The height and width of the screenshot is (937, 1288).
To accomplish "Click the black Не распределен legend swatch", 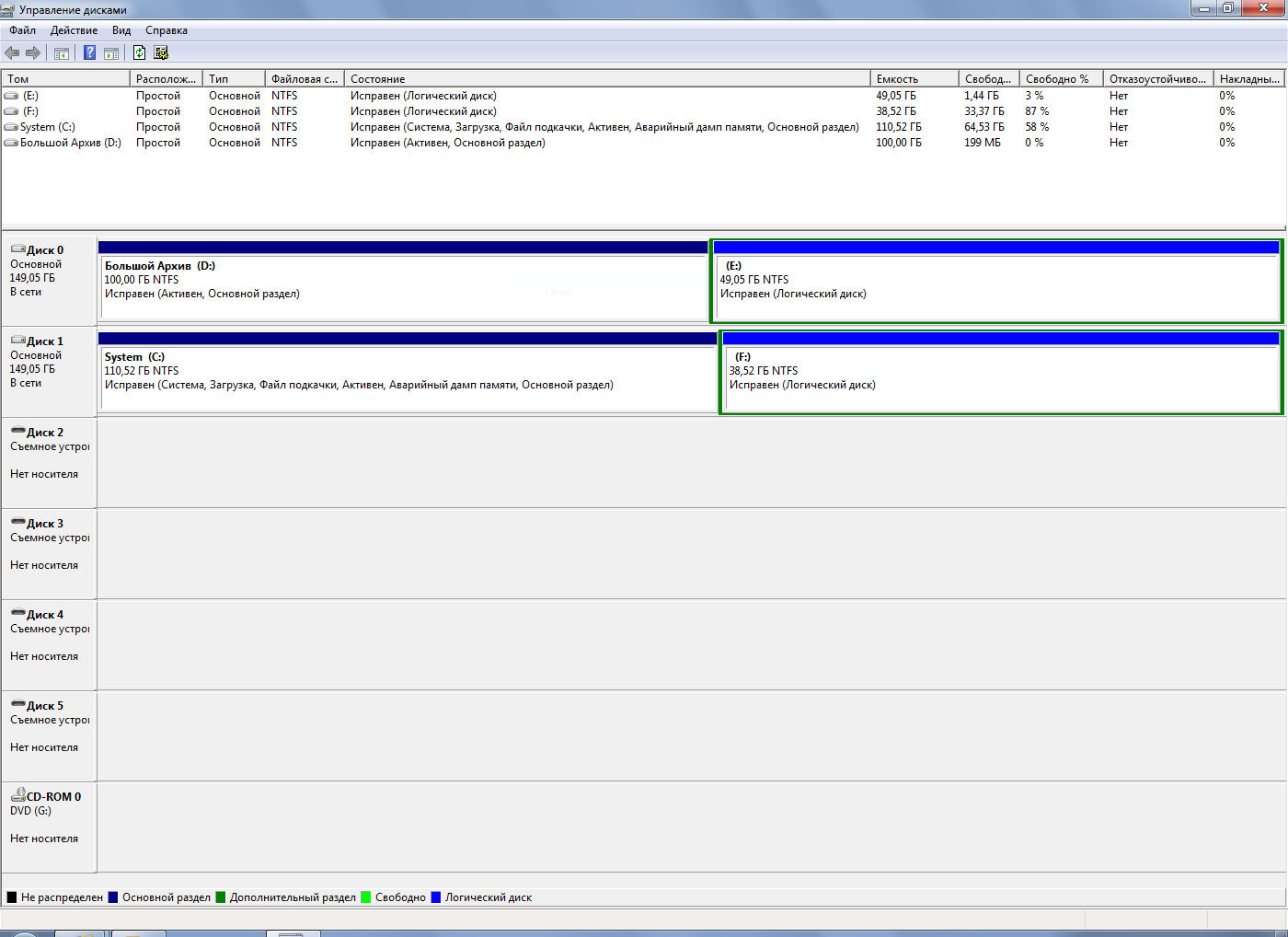I will tap(12, 897).
